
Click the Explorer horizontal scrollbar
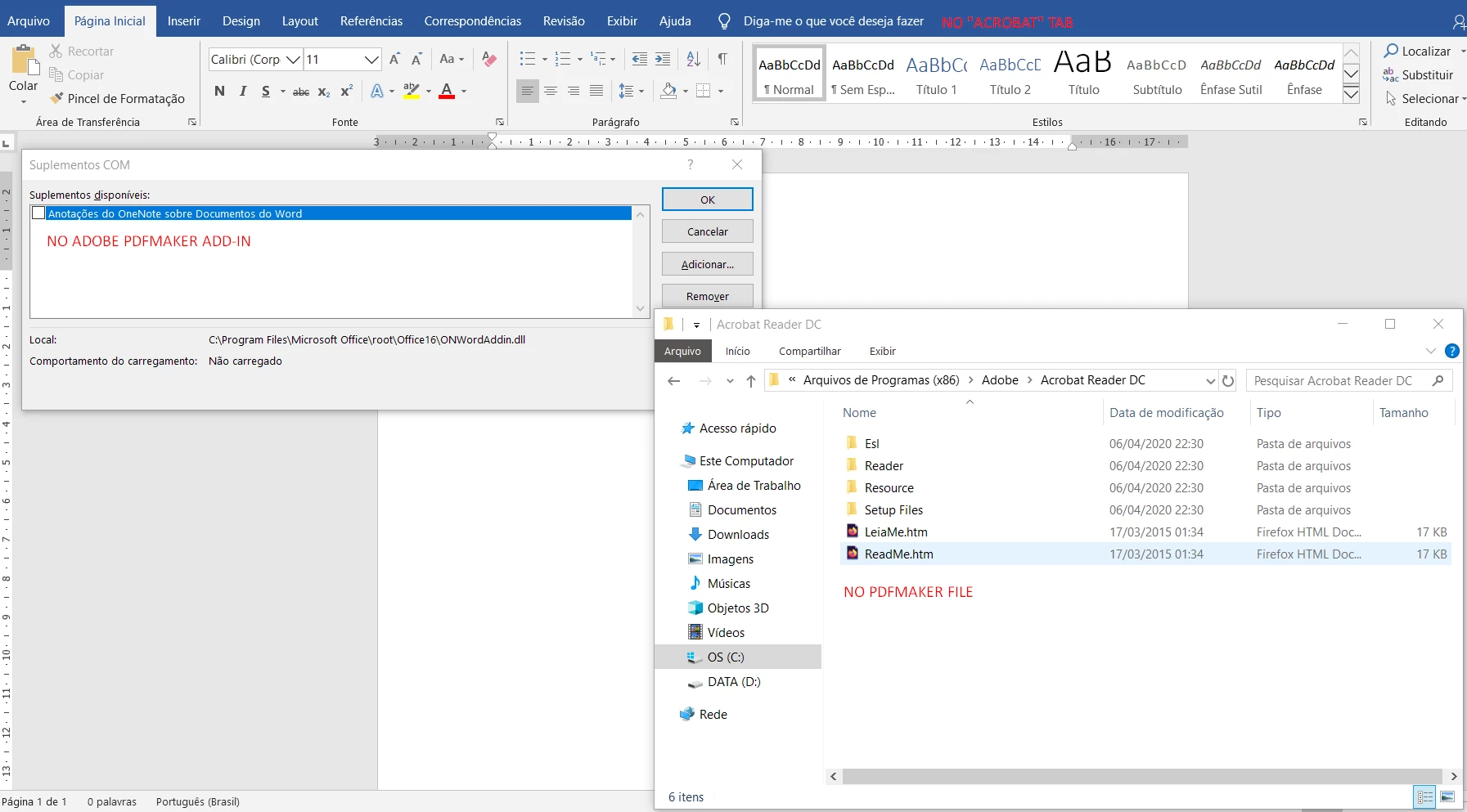(x=1142, y=776)
